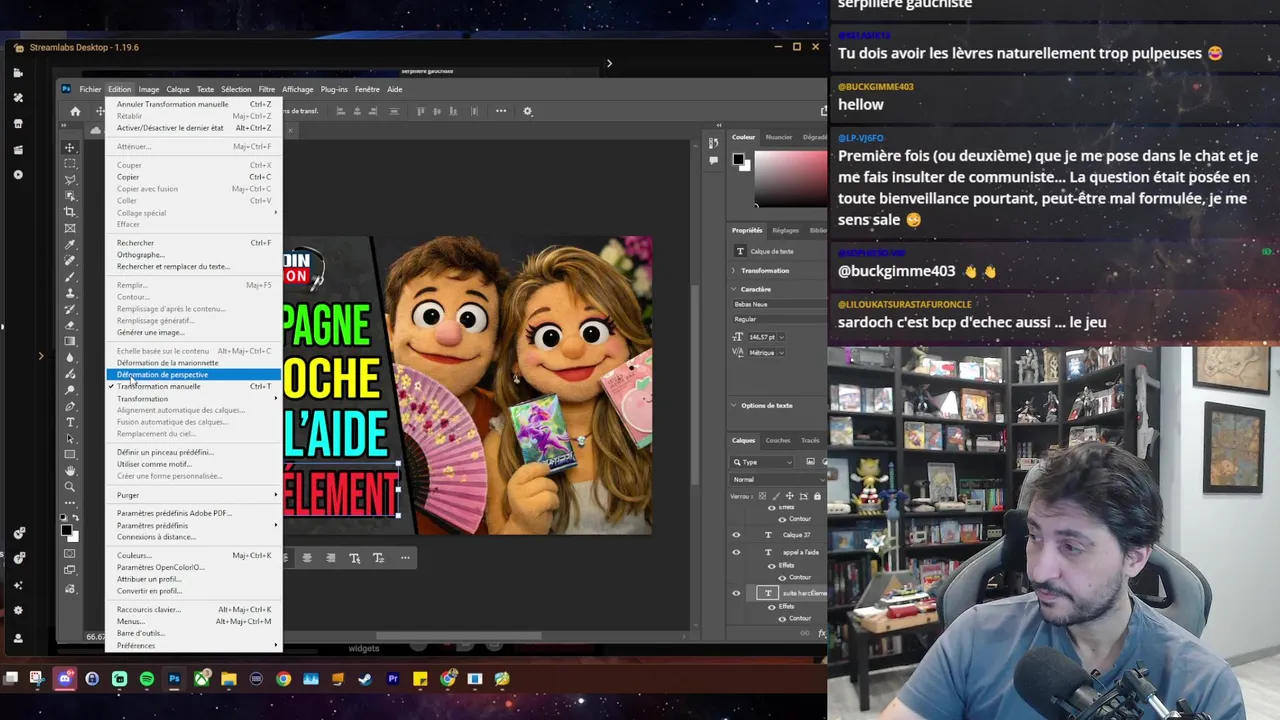Select the Rectangular Marquee tool

70,163
